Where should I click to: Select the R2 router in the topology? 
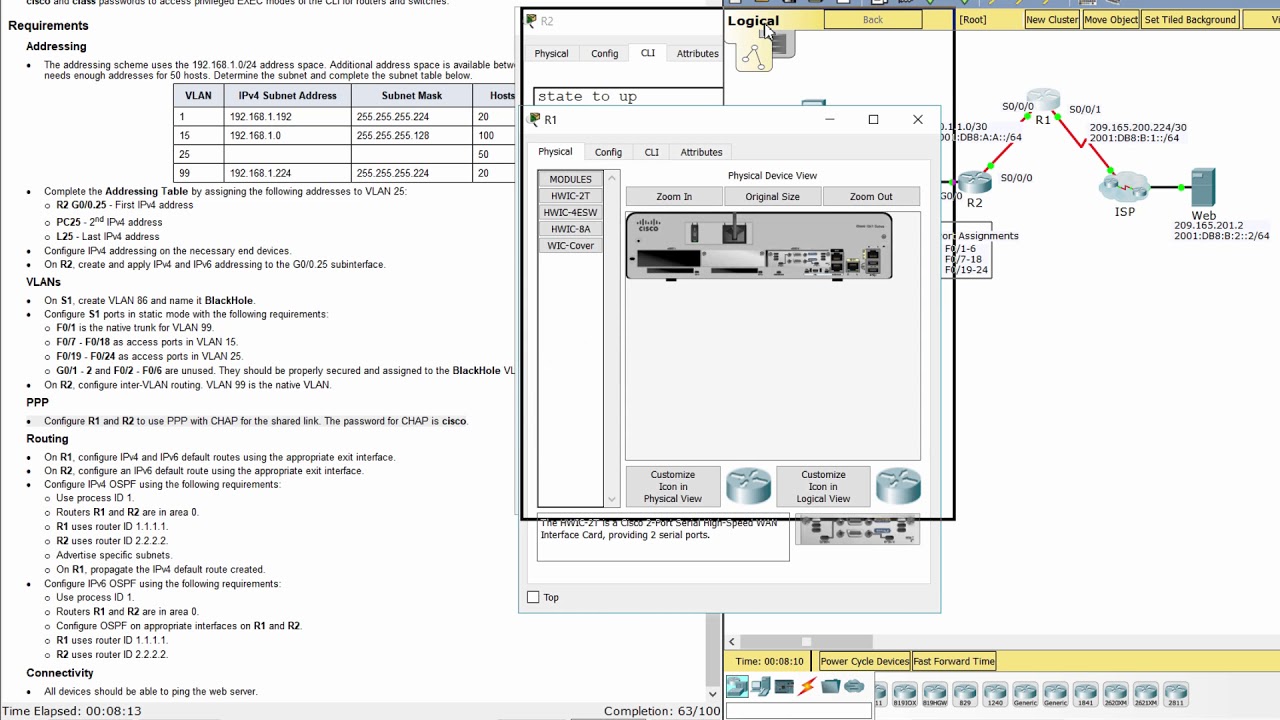(974, 183)
